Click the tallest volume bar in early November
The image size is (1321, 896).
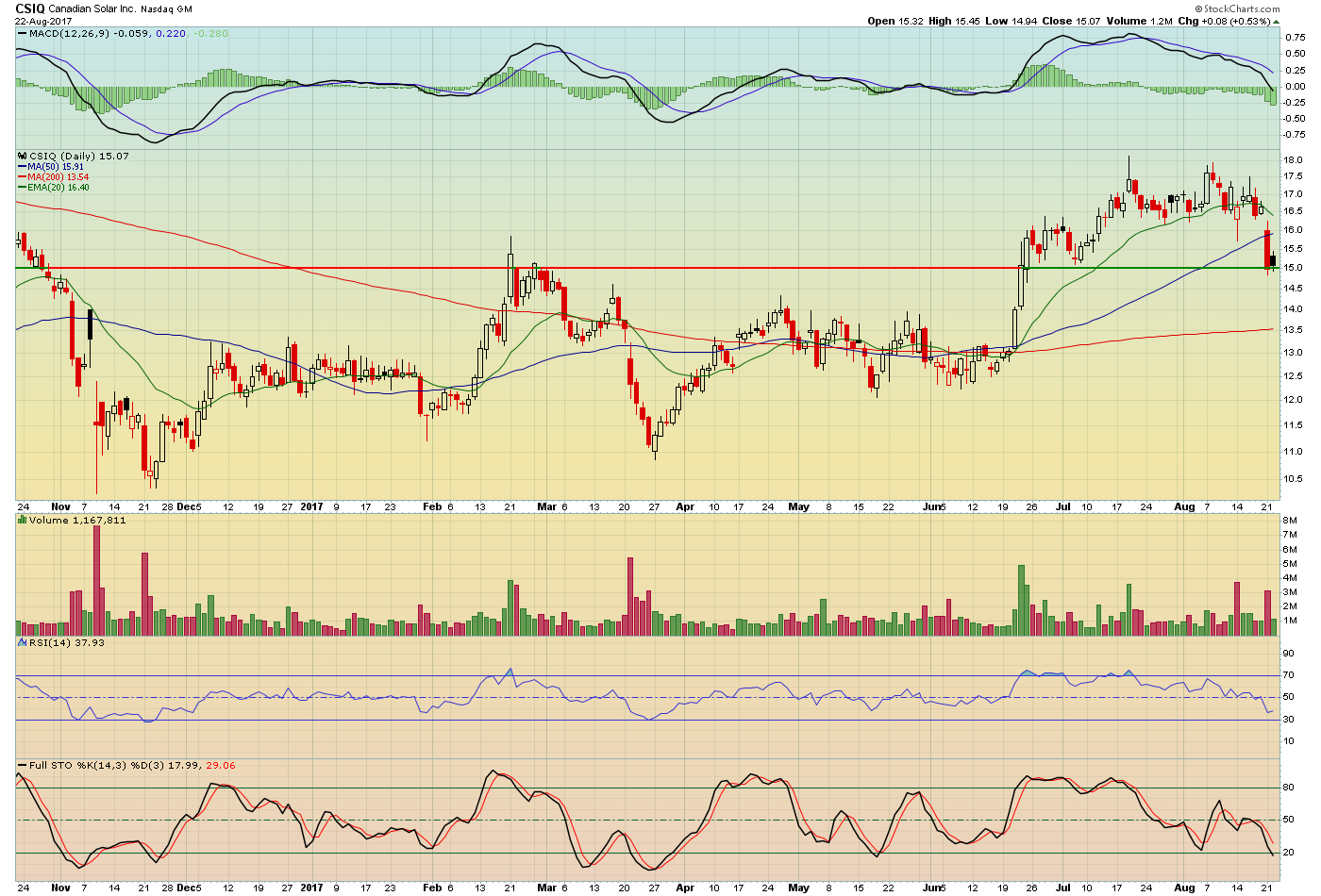96,580
